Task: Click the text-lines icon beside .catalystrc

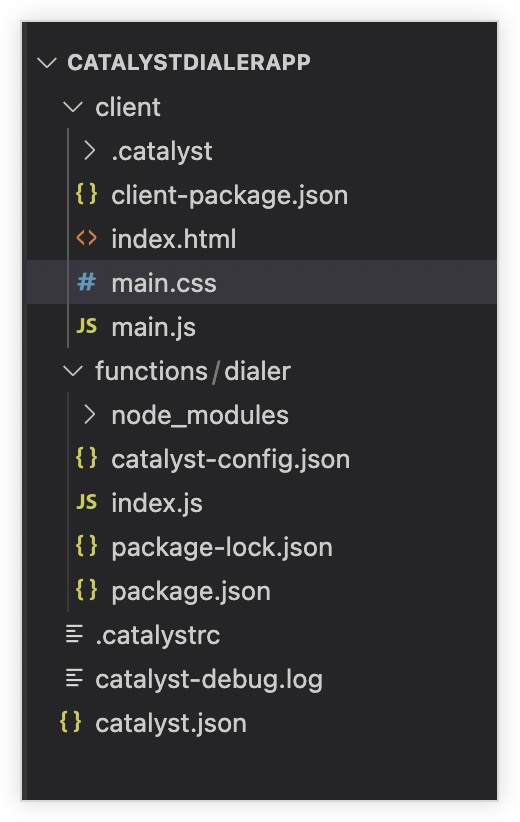Action: pyautogui.click(x=74, y=634)
